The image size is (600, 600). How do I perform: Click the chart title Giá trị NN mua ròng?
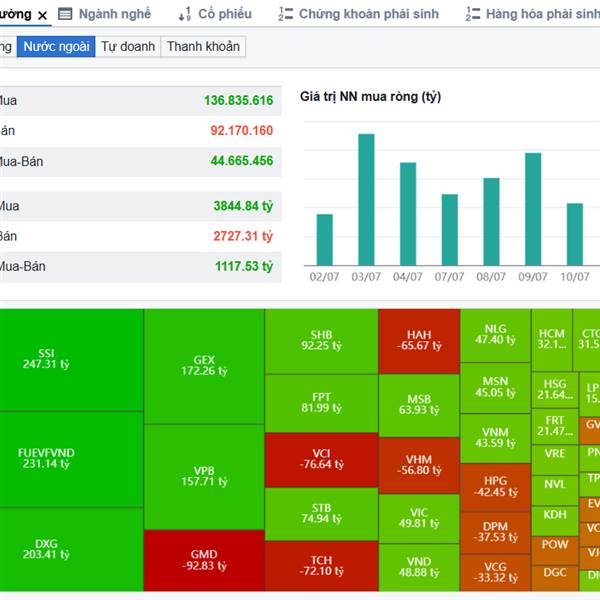click(x=370, y=97)
